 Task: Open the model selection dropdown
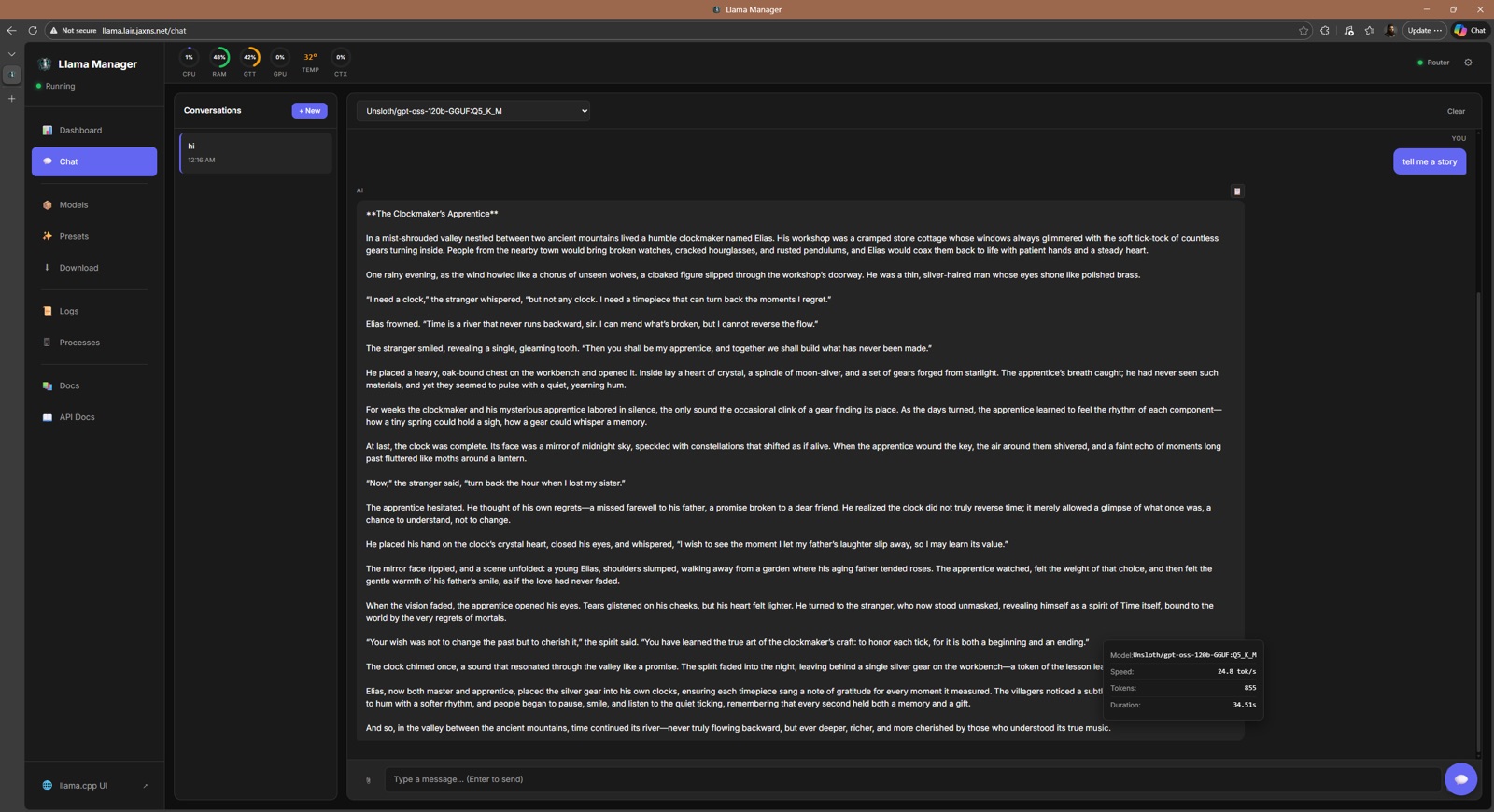[472, 111]
